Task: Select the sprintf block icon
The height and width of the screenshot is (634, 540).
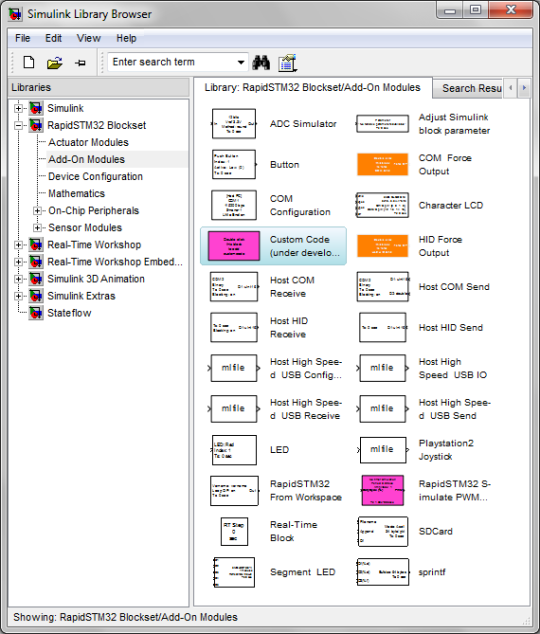Action: [x=383, y=572]
